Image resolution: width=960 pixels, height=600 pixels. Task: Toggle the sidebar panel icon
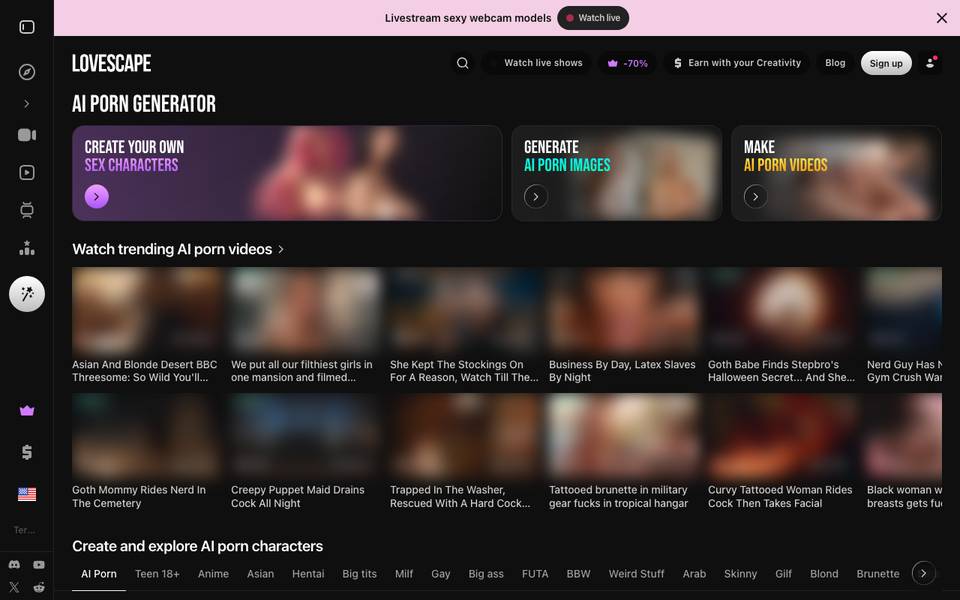pyautogui.click(x=27, y=27)
